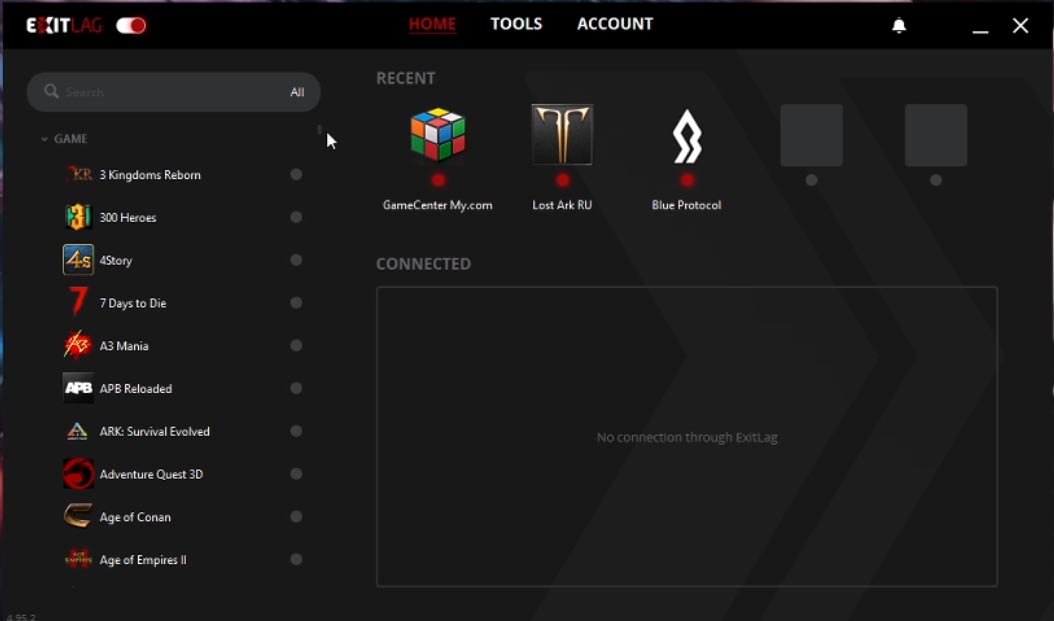Click the 4Story game icon
The height and width of the screenshot is (621, 1054).
(79, 260)
